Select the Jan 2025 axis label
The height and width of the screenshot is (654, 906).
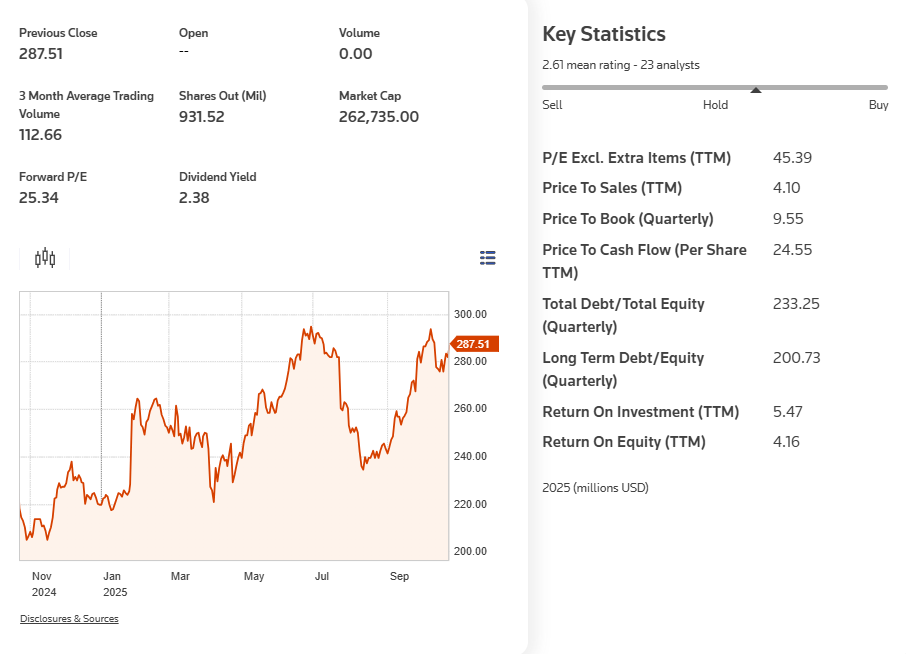click(115, 584)
